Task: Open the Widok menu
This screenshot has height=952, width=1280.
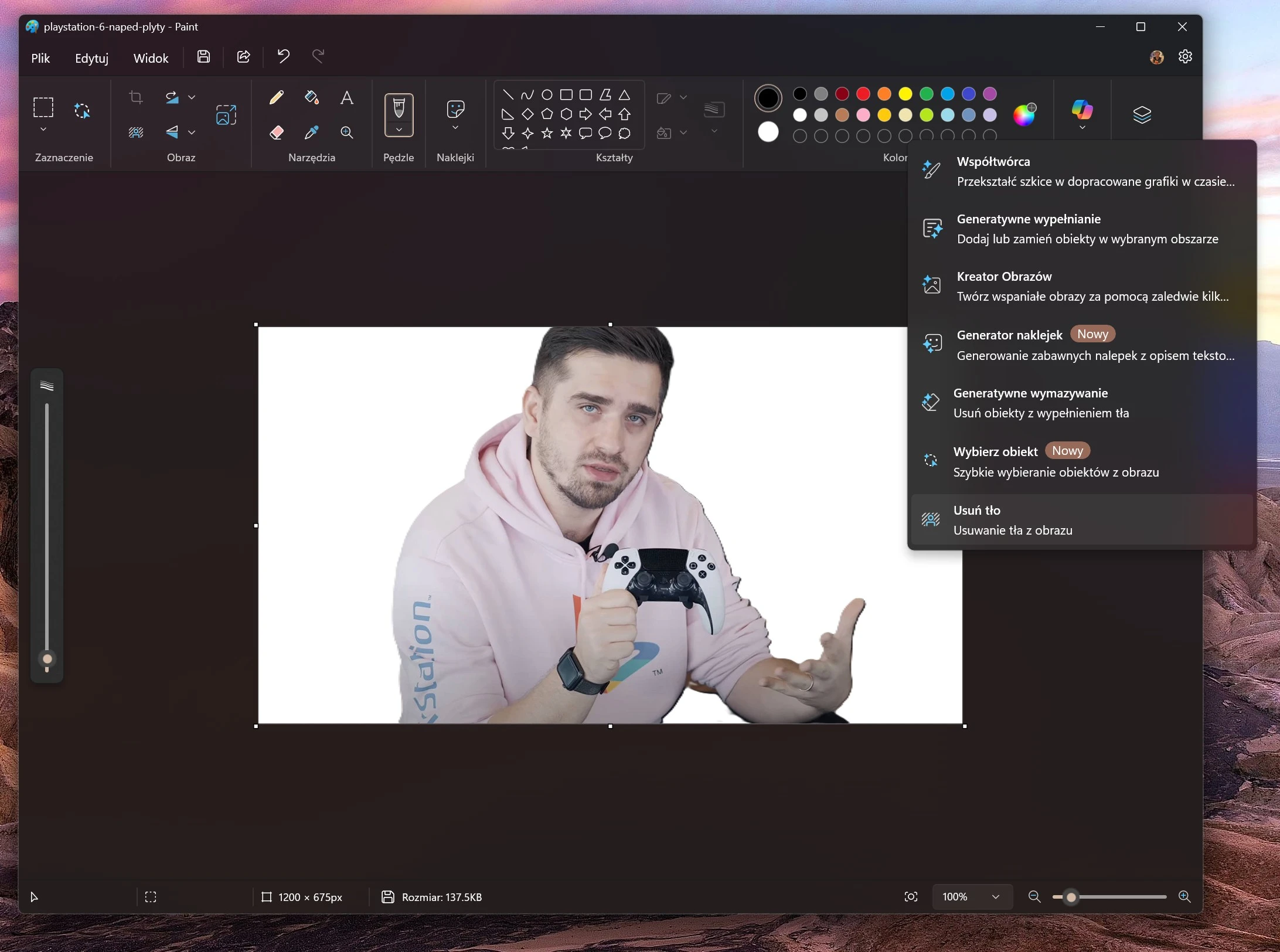Action: 151,58
